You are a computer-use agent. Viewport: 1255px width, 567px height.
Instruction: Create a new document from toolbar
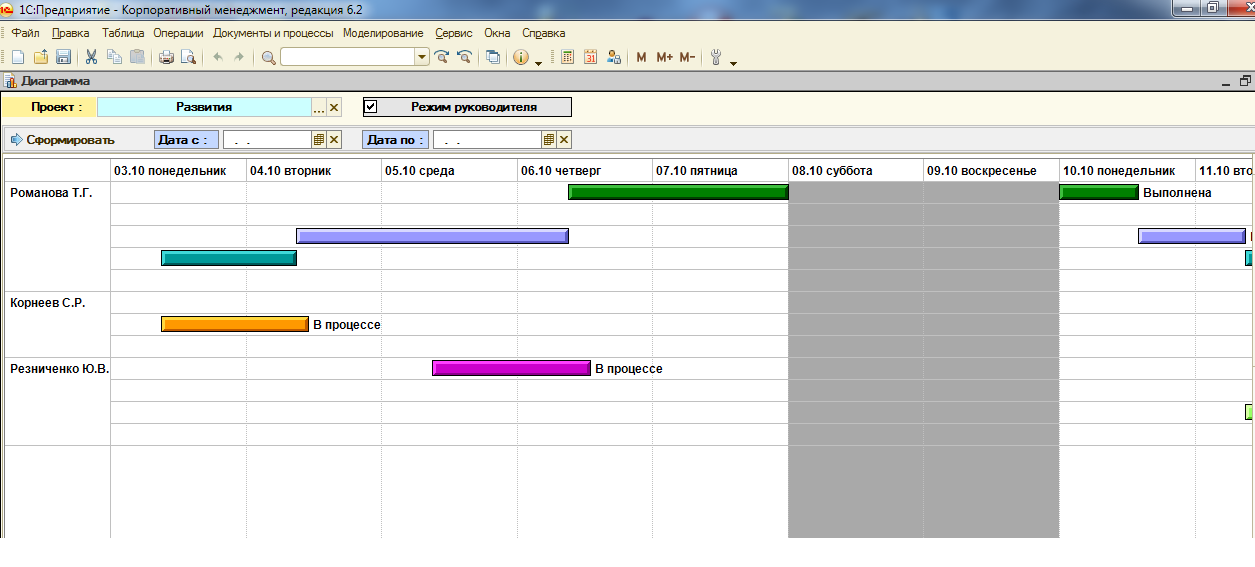coord(18,57)
